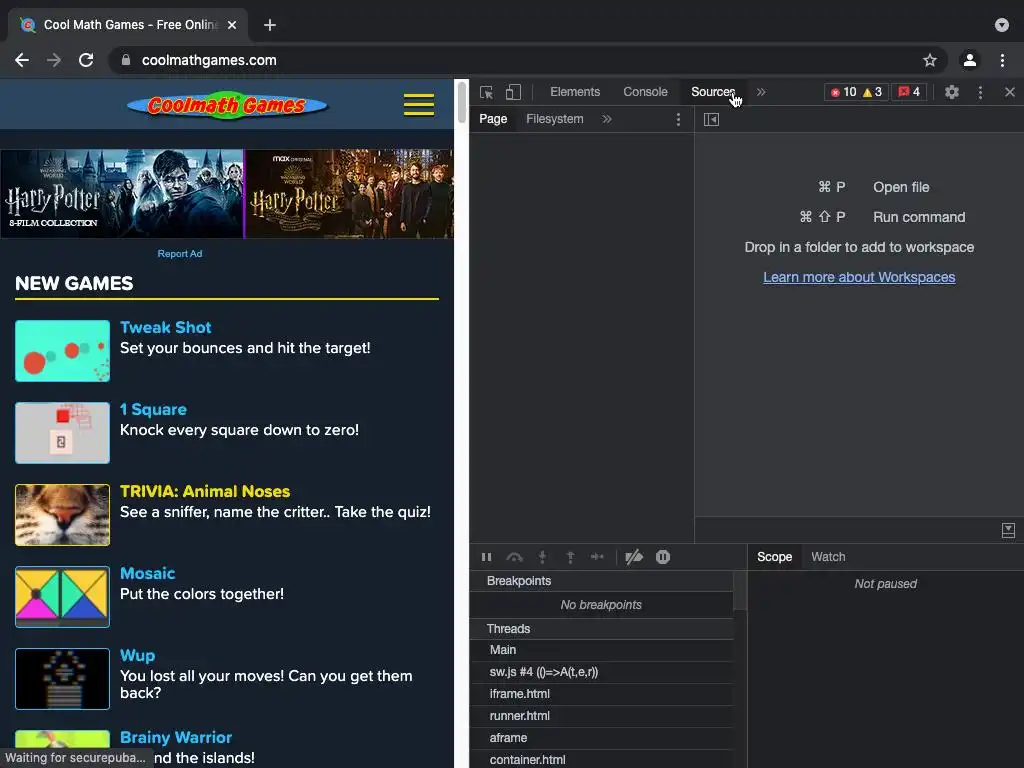Select the sw.js #4 thread
The image size is (1024, 768).
(x=601, y=672)
